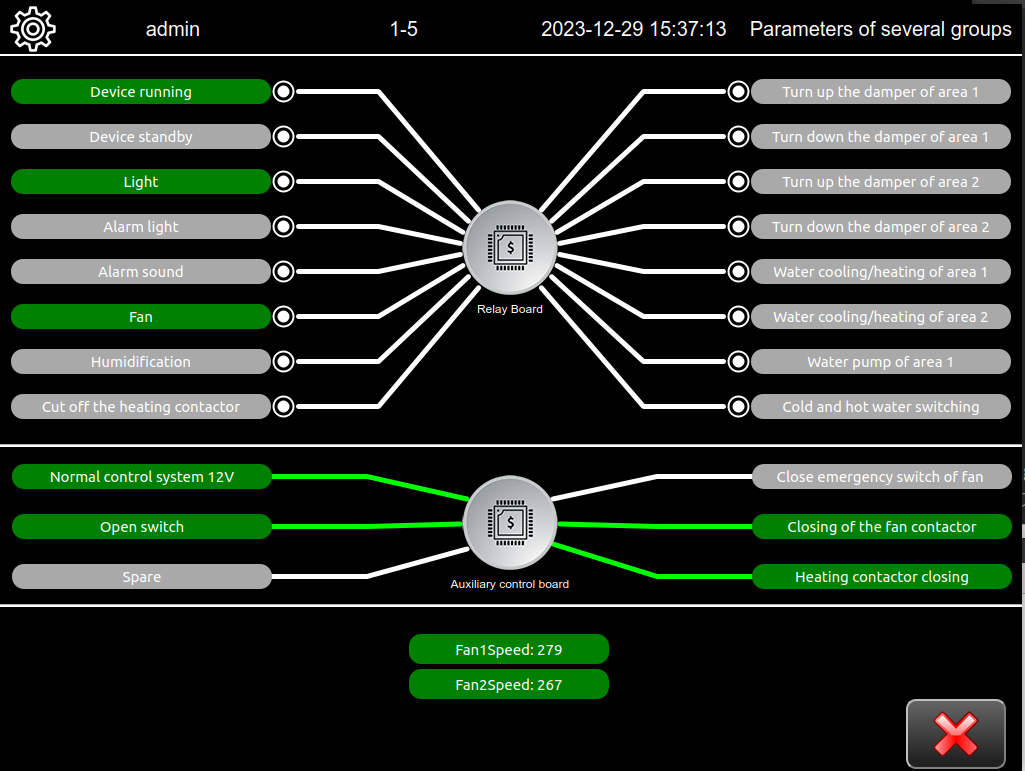
Task: Click the radio dot beside Water pump of area 1
Action: (738, 362)
